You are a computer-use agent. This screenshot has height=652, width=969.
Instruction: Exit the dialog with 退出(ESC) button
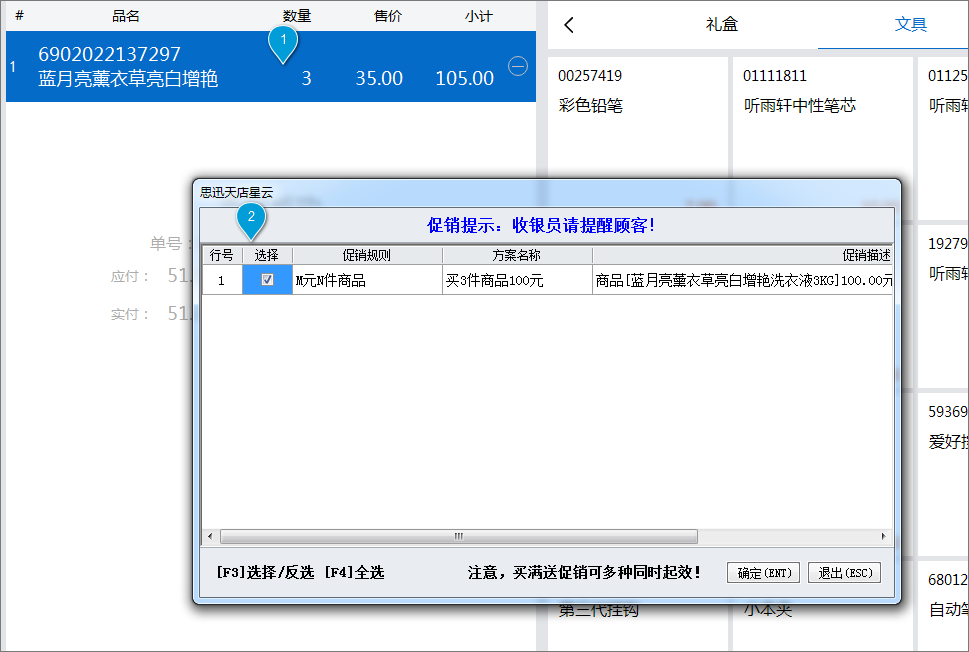845,573
